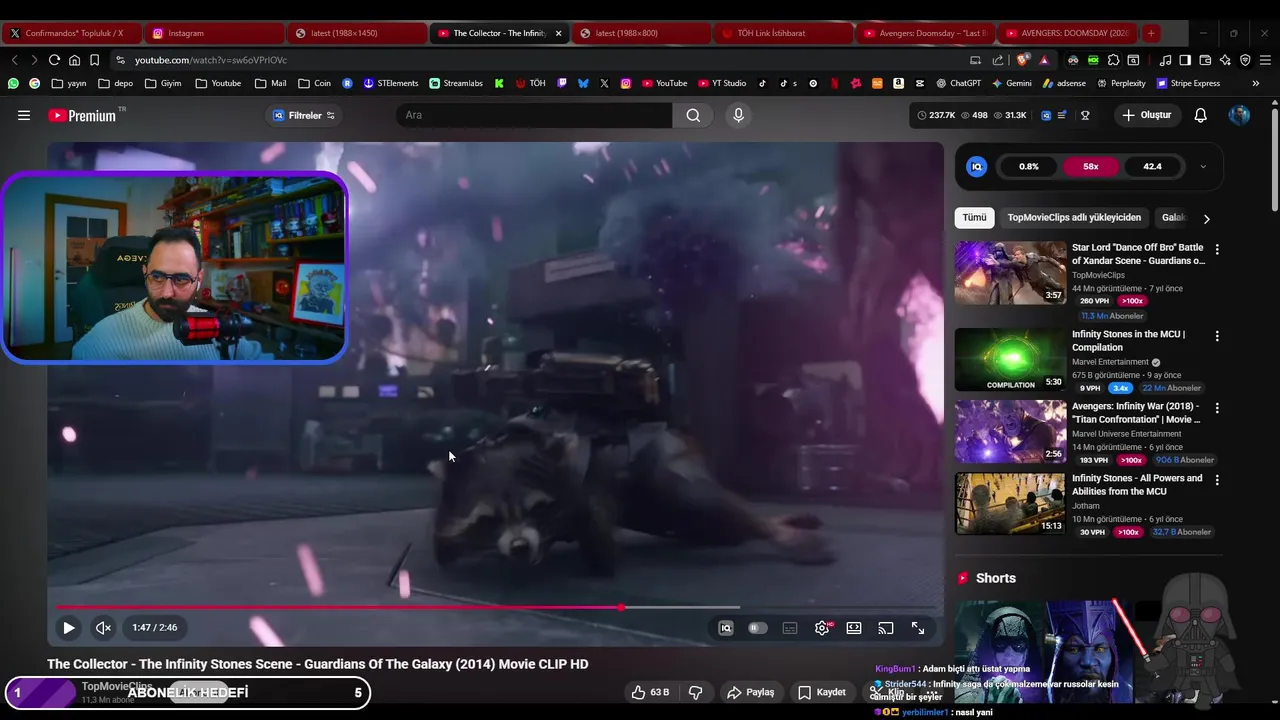1280x720 pixels.
Task: Switch to the TÖH Link İstihbarat tab
Action: tap(783, 33)
